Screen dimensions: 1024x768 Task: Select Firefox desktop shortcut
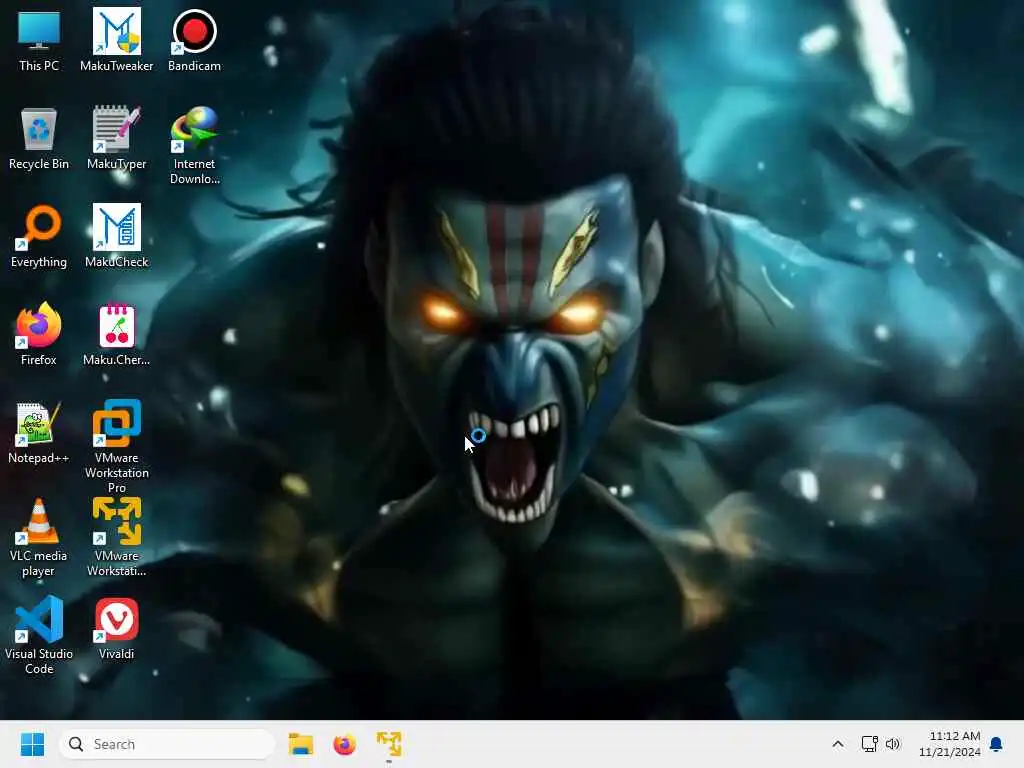pos(39,334)
